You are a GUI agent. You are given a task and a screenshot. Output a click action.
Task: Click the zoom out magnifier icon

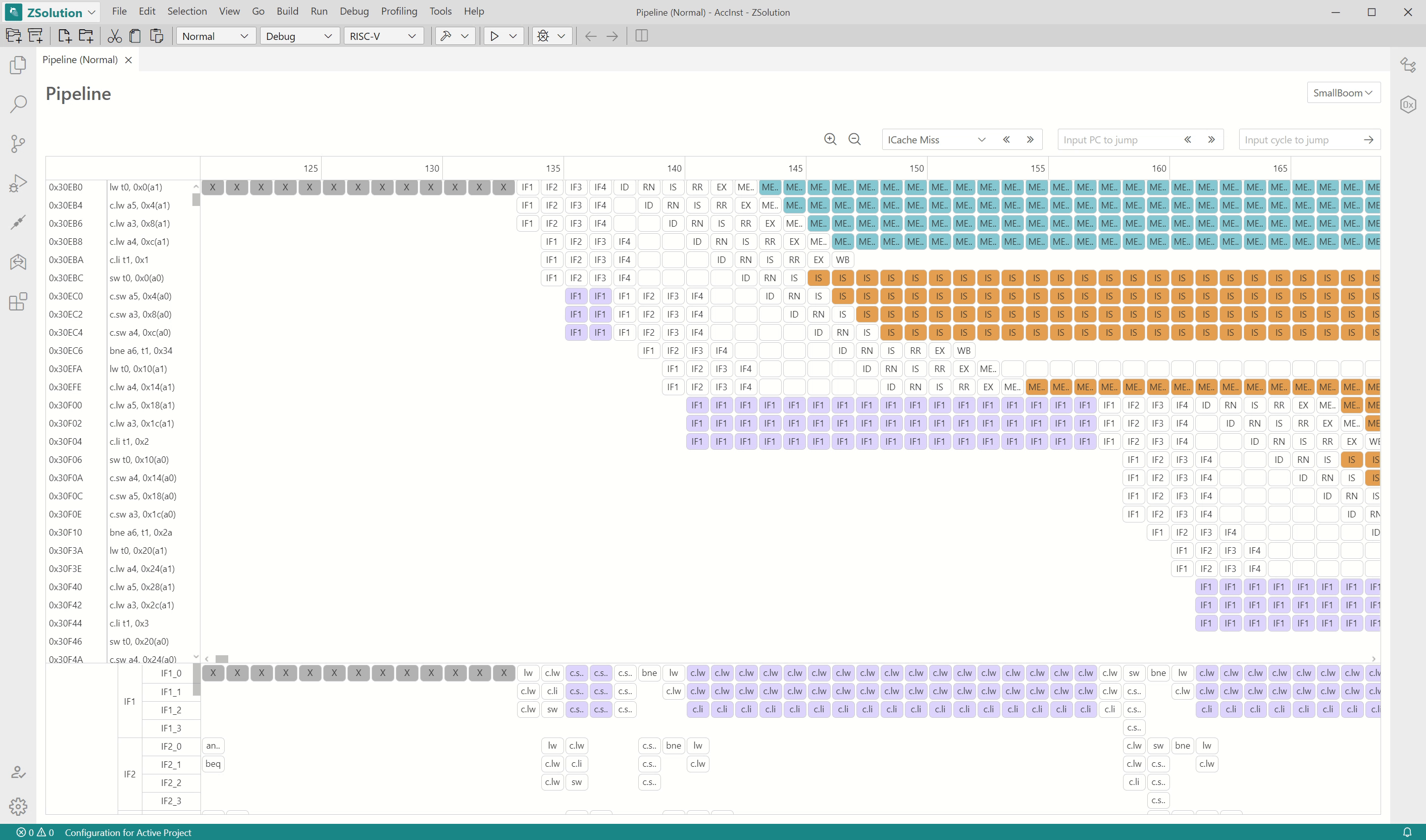(x=854, y=139)
